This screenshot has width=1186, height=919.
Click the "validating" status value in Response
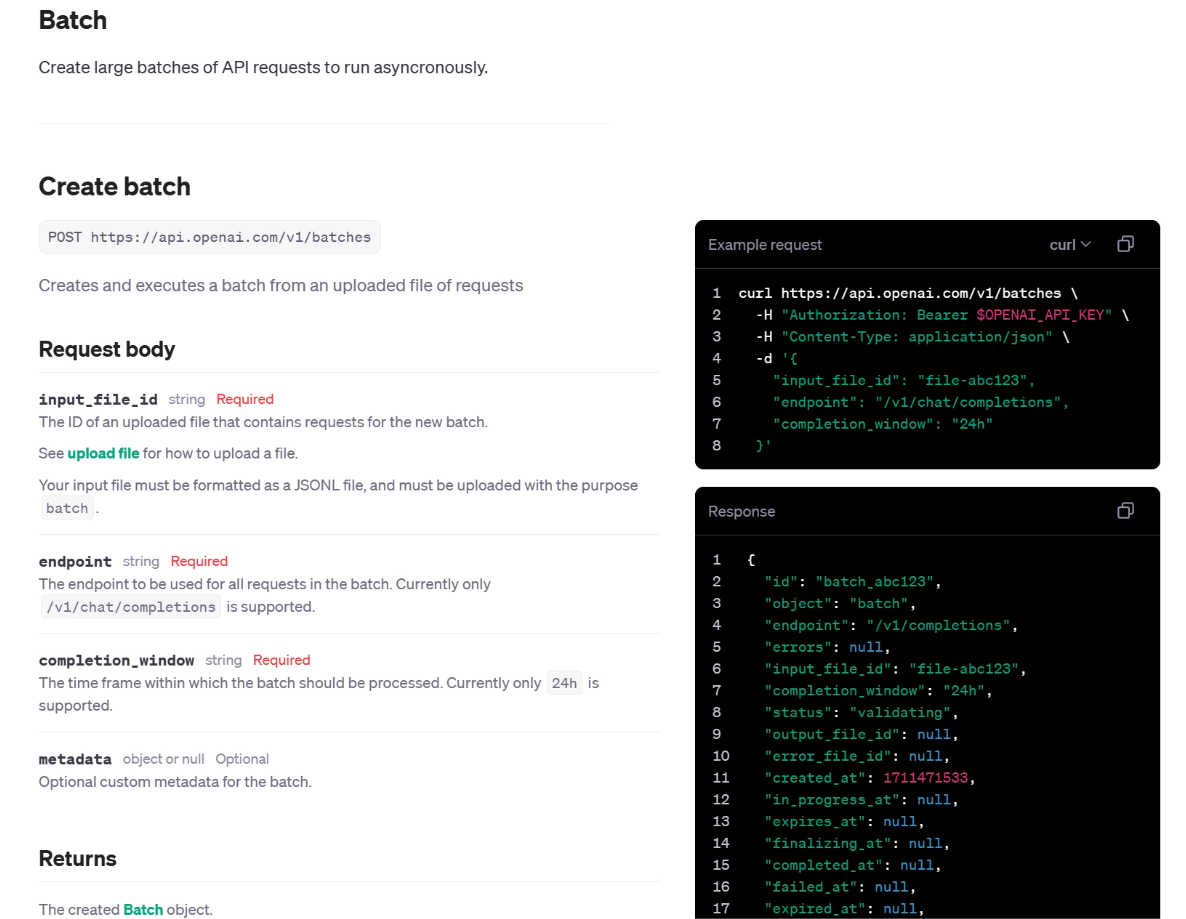coord(903,712)
